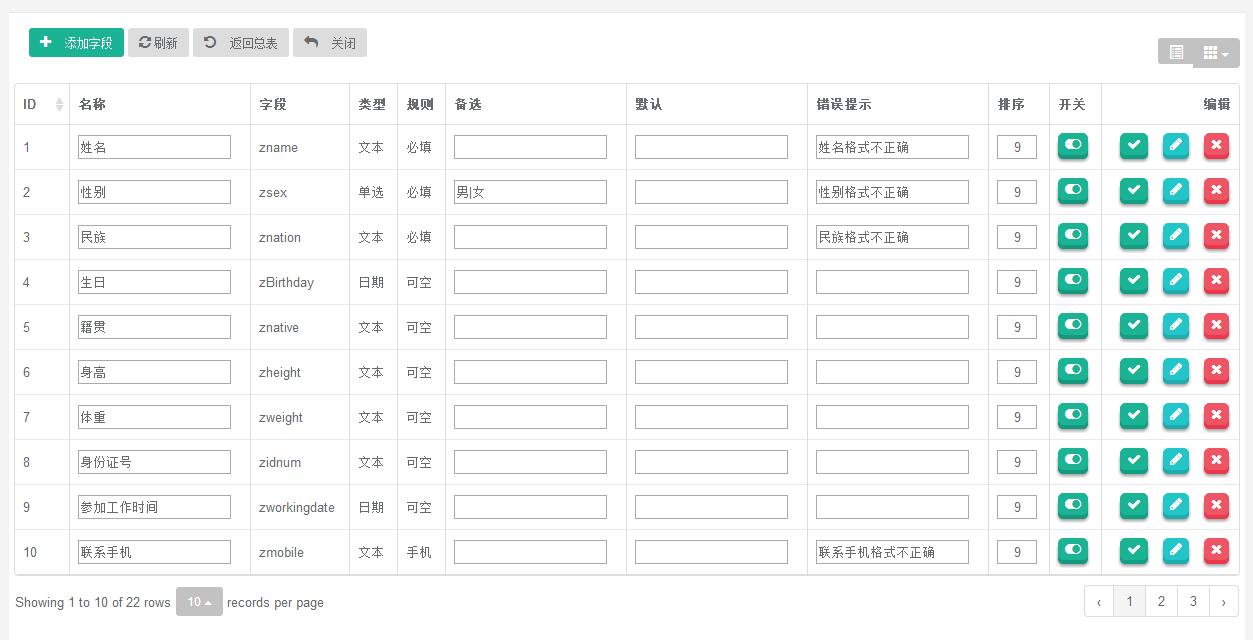Click the green checkmark save icon for 姓名 row
The height and width of the screenshot is (640, 1253).
coord(1133,146)
